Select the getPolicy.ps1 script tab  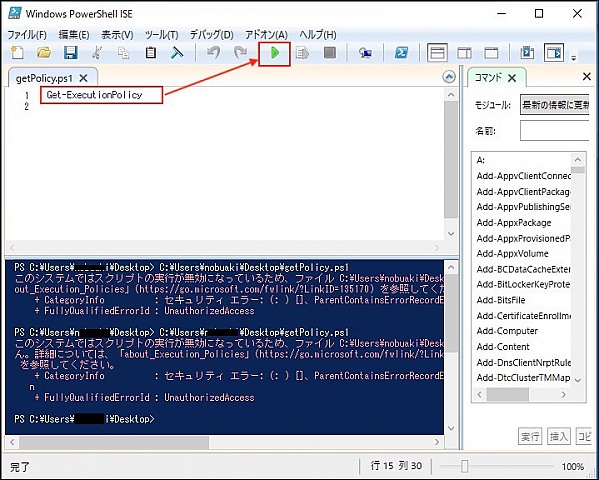coord(44,78)
